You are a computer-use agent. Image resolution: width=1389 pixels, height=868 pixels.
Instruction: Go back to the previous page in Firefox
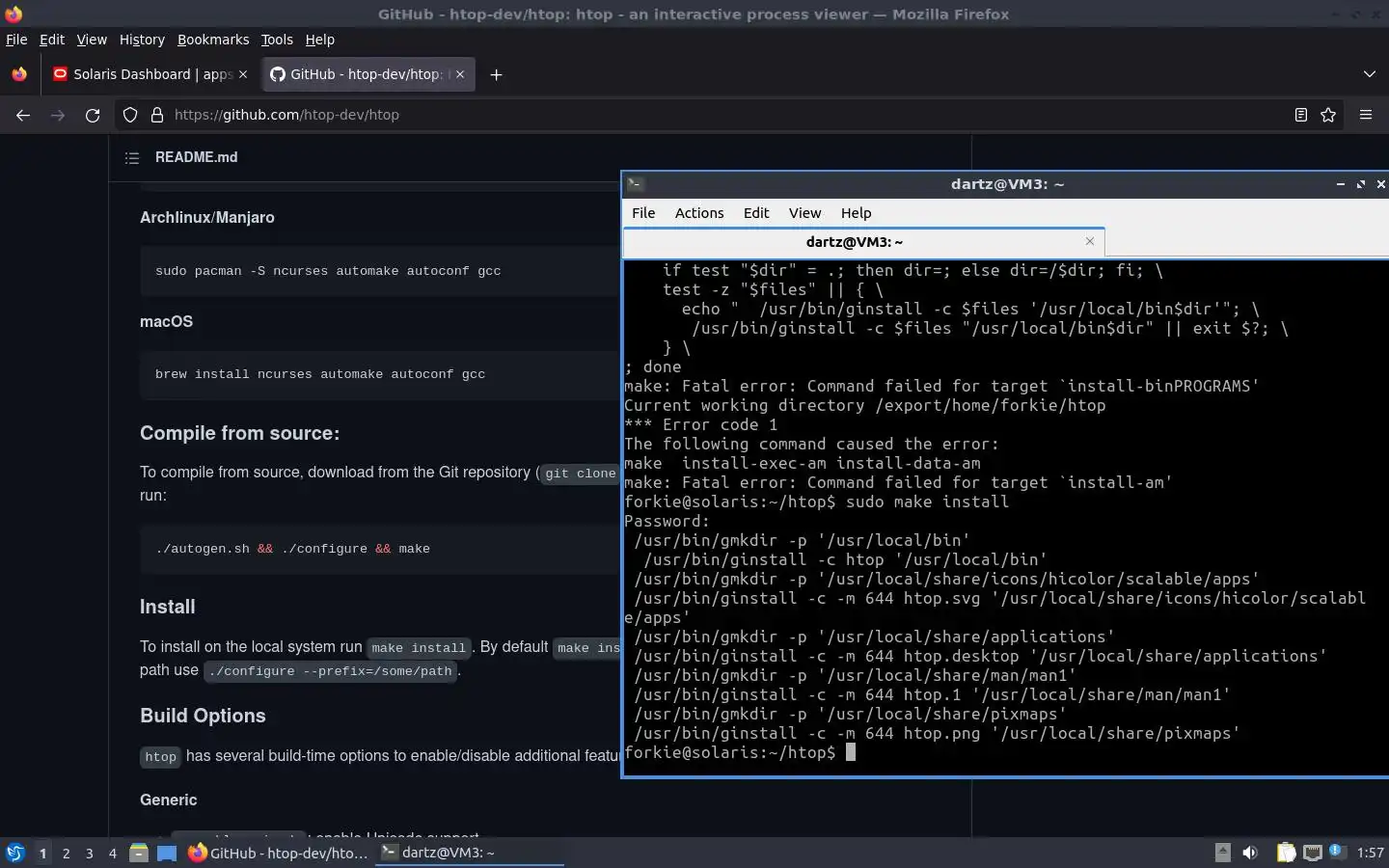tap(23, 115)
